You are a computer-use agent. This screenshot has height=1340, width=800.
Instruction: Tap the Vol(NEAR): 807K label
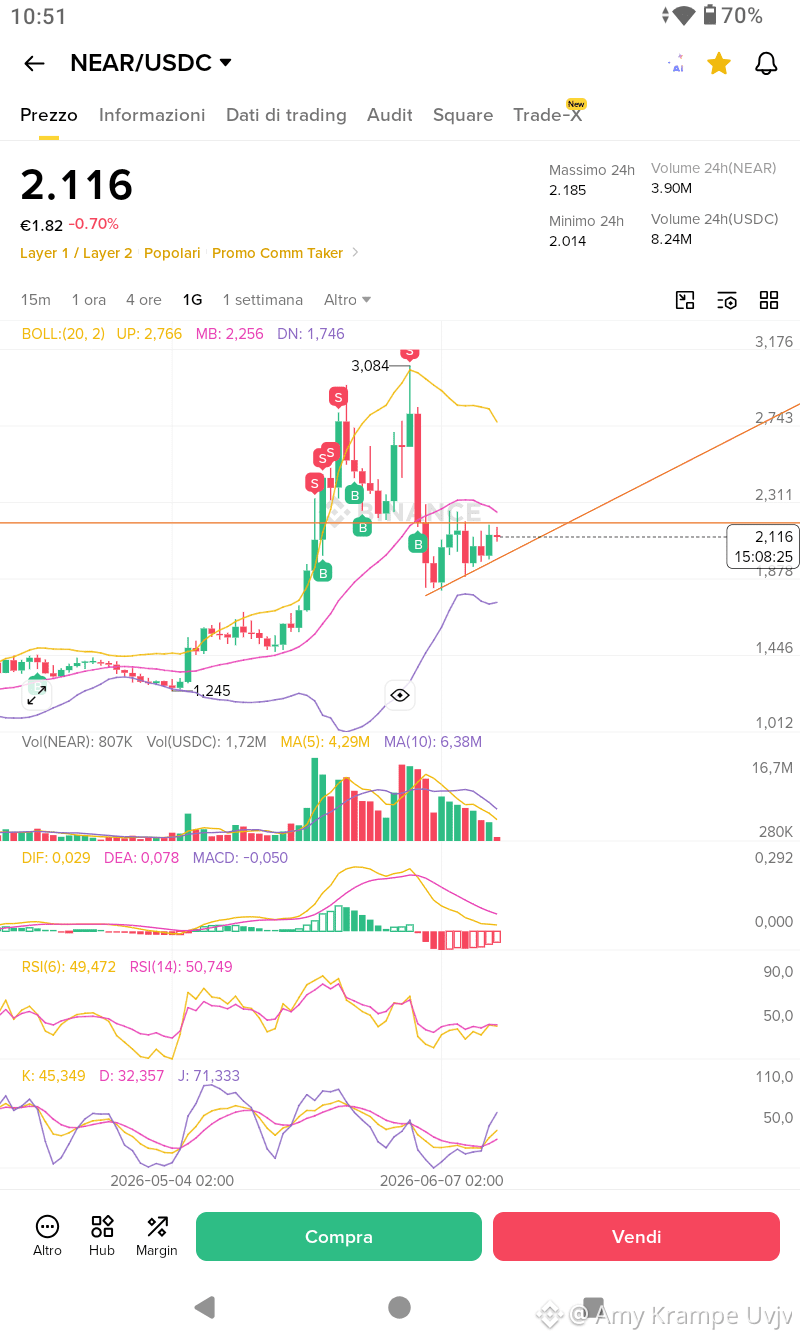click(x=77, y=742)
